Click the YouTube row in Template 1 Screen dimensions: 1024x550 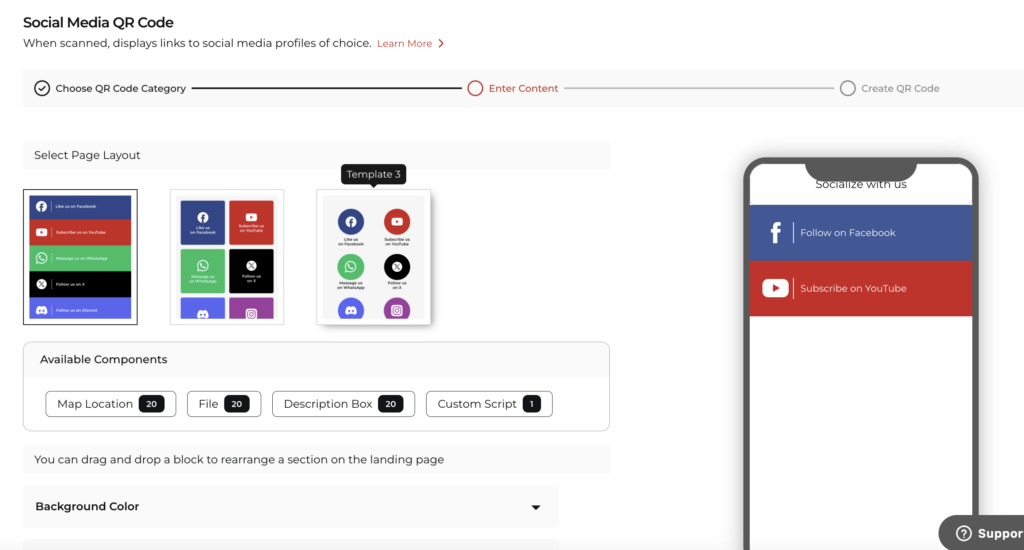click(x=80, y=232)
